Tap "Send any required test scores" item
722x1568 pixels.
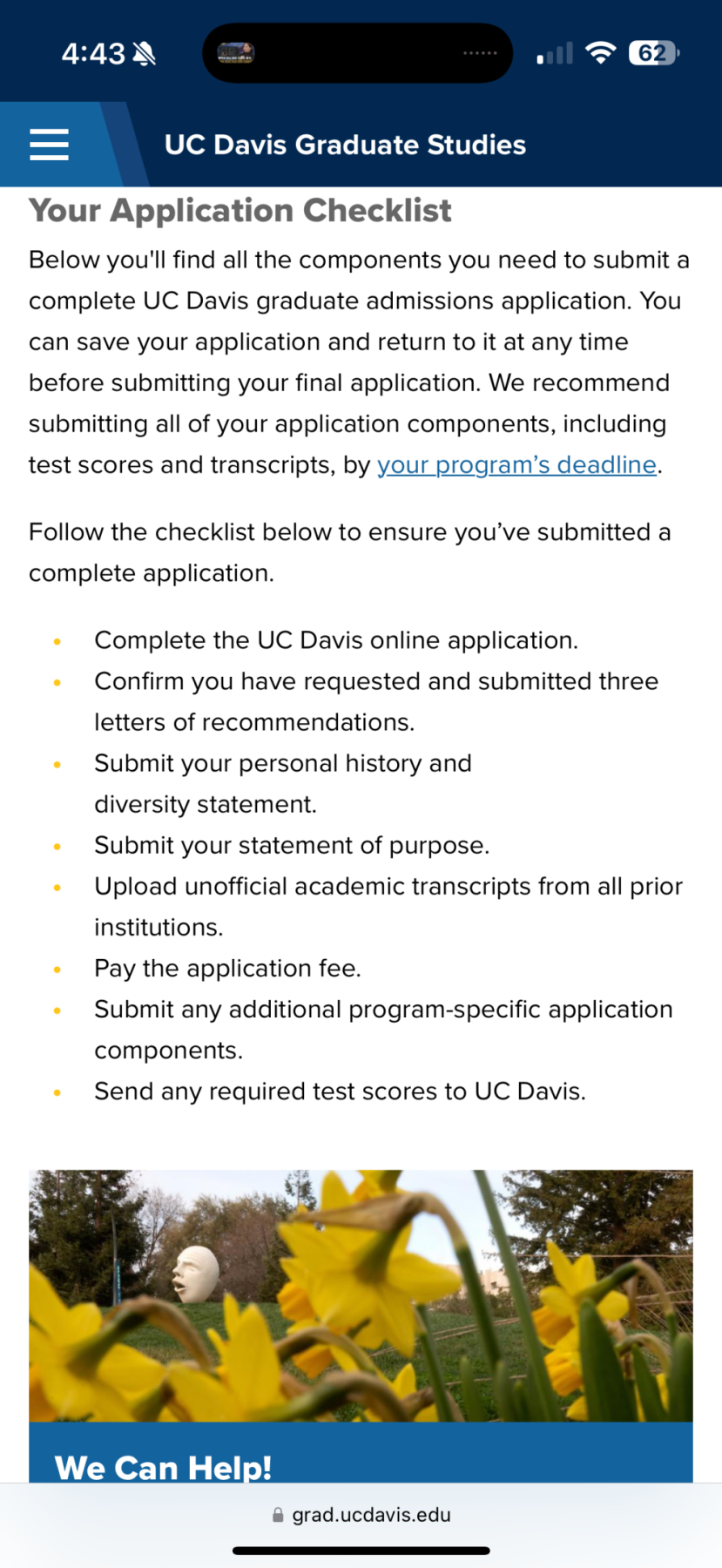point(340,1092)
